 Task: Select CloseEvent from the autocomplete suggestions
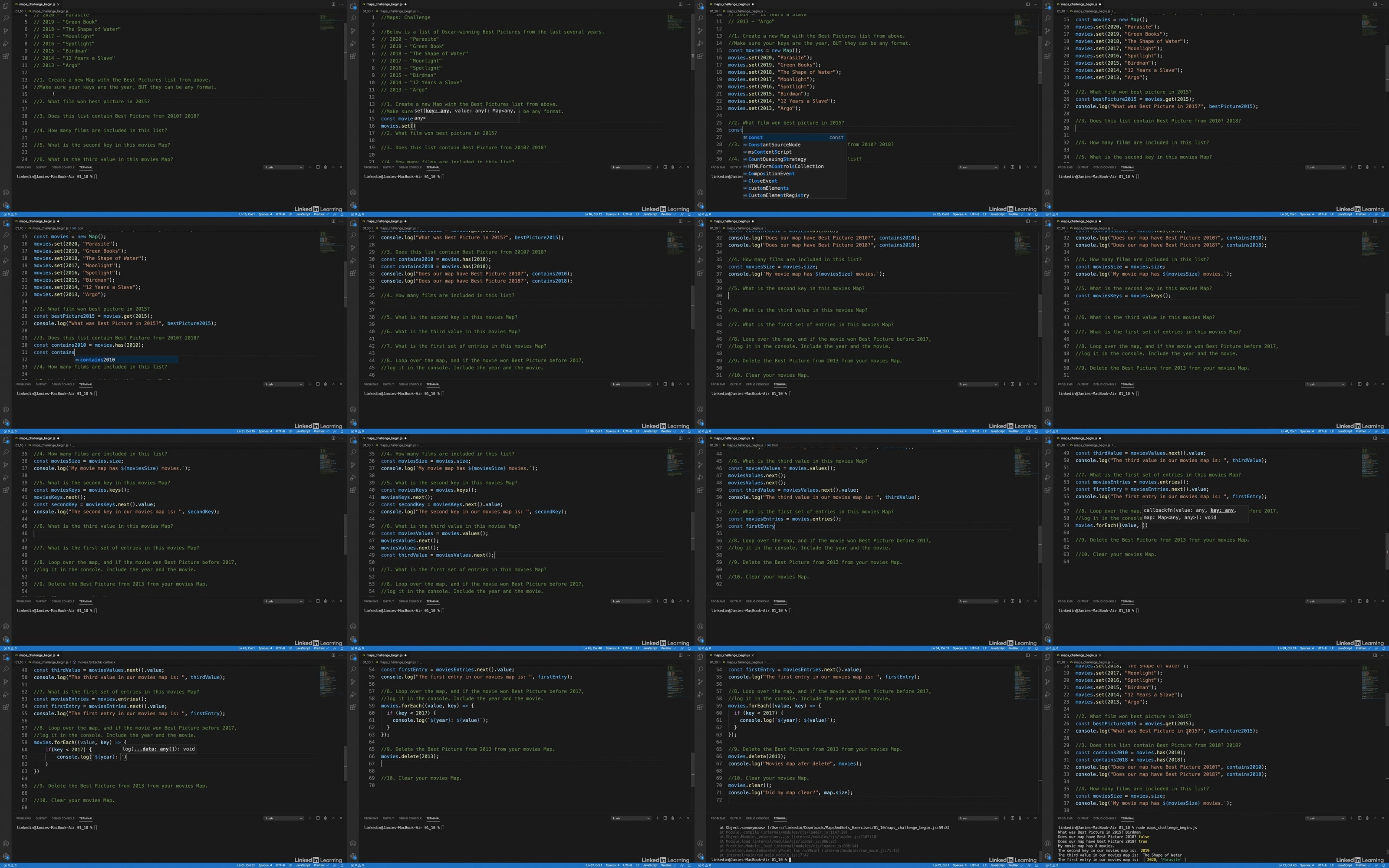(x=762, y=181)
